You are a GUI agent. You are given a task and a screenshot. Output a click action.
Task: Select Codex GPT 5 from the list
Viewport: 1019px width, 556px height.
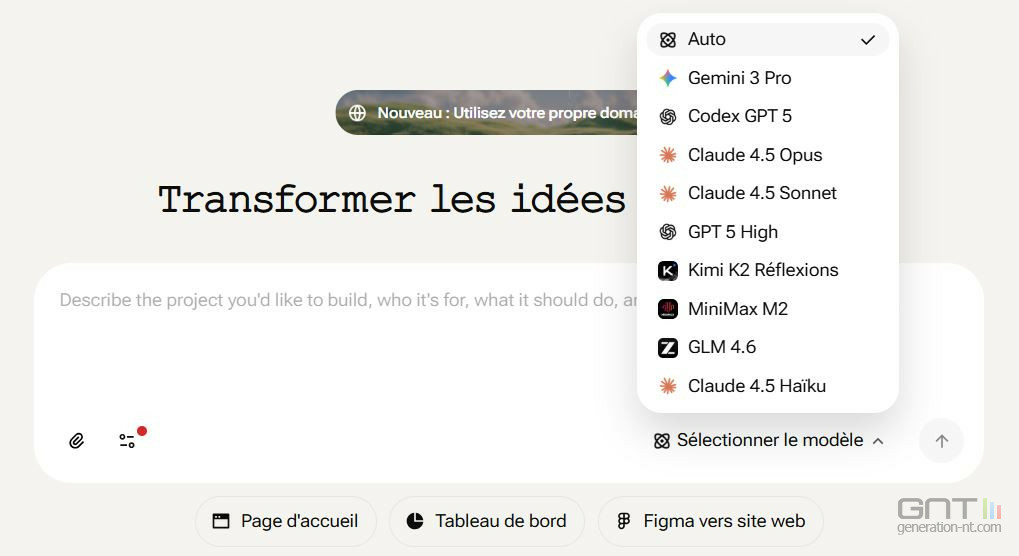point(740,116)
